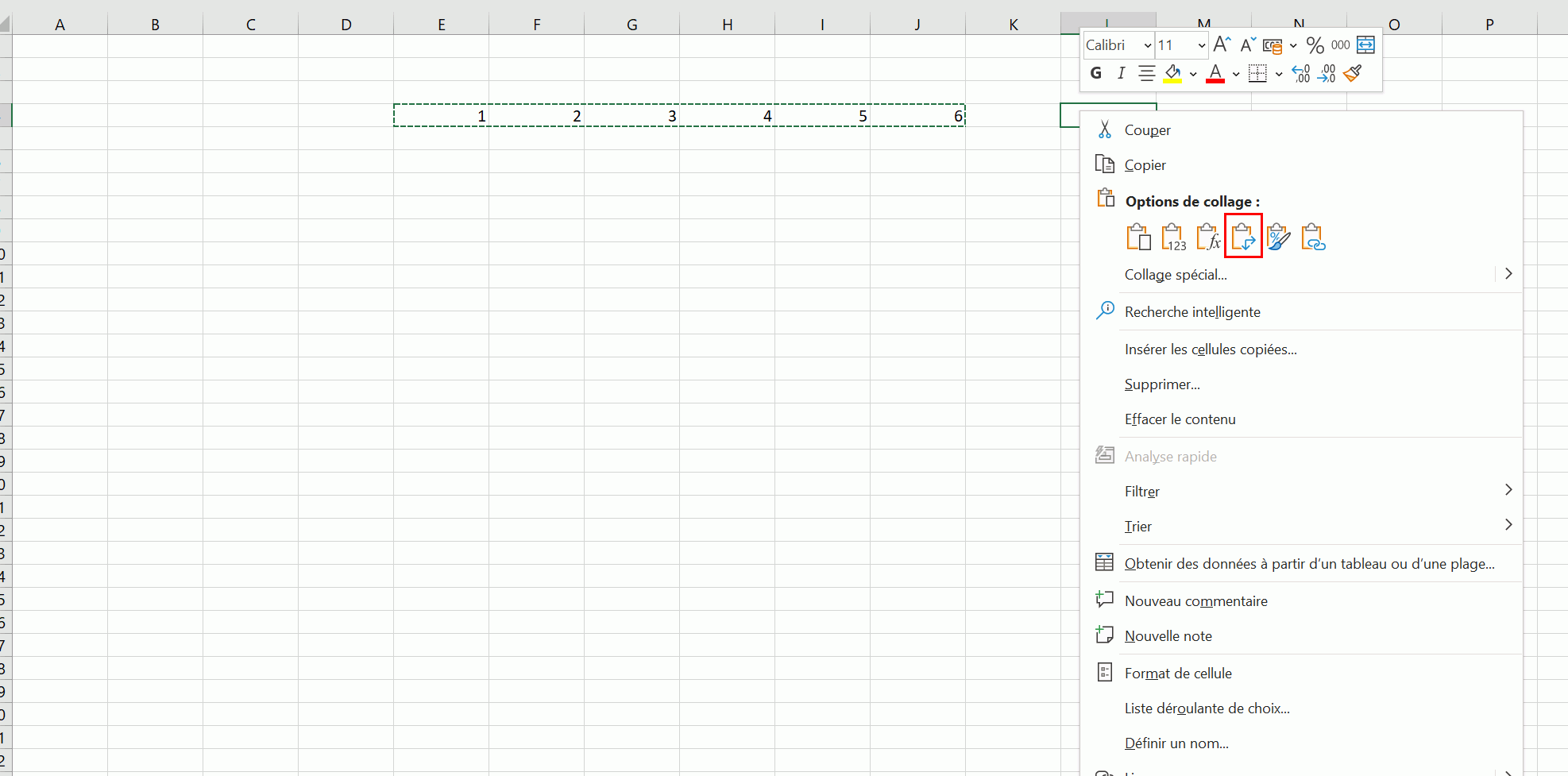1568x776 pixels.
Task: Click the percent style icon
Action: click(x=1315, y=45)
